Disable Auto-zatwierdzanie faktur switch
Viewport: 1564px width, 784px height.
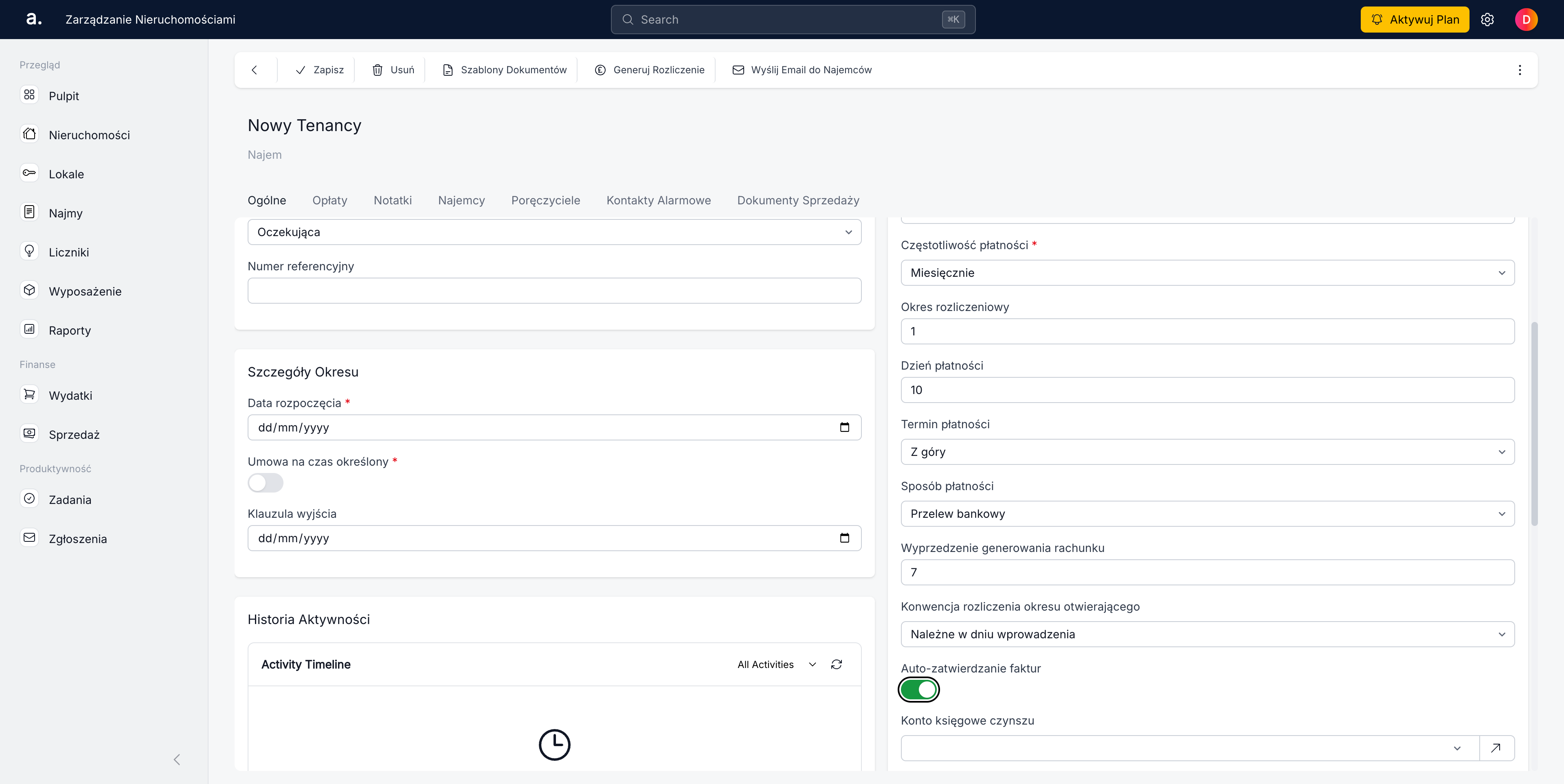pyautogui.click(x=918, y=690)
